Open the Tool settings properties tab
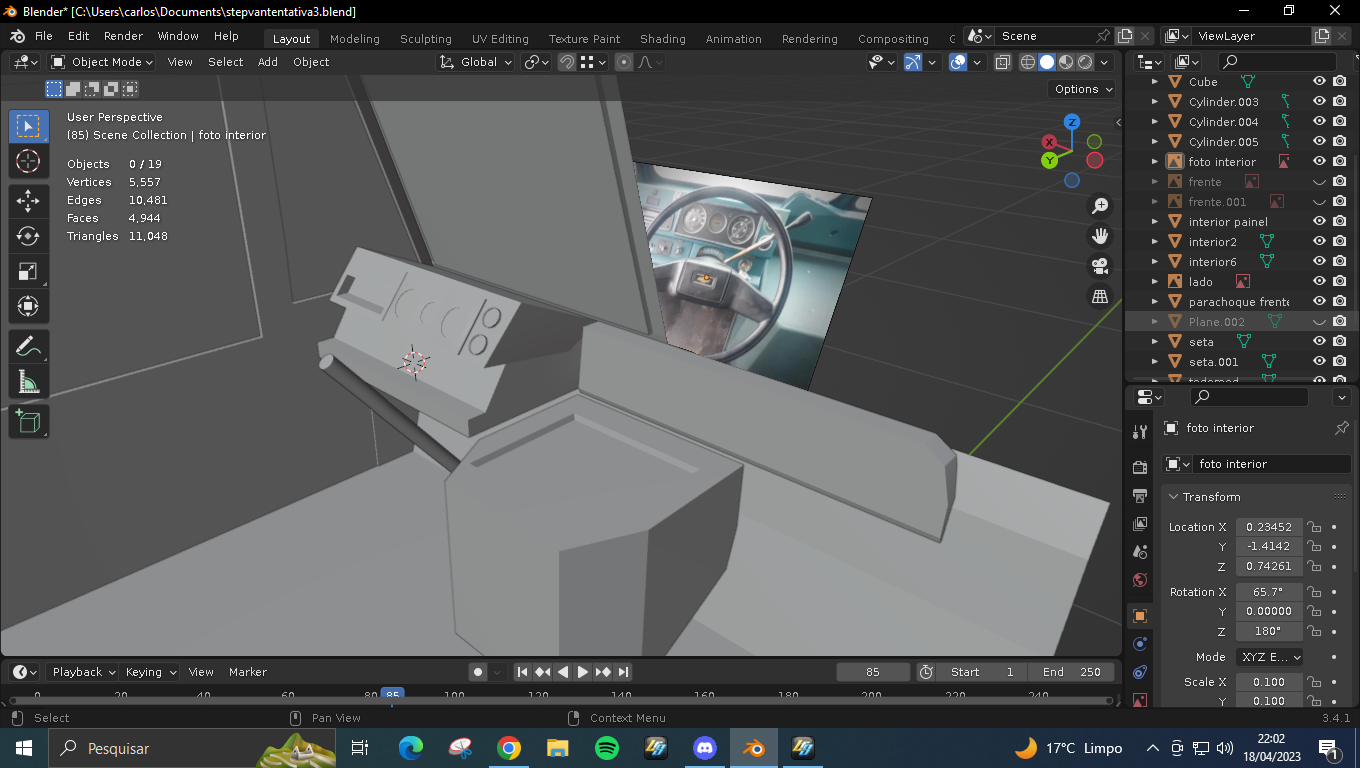The height and width of the screenshot is (768, 1360). (1140, 431)
